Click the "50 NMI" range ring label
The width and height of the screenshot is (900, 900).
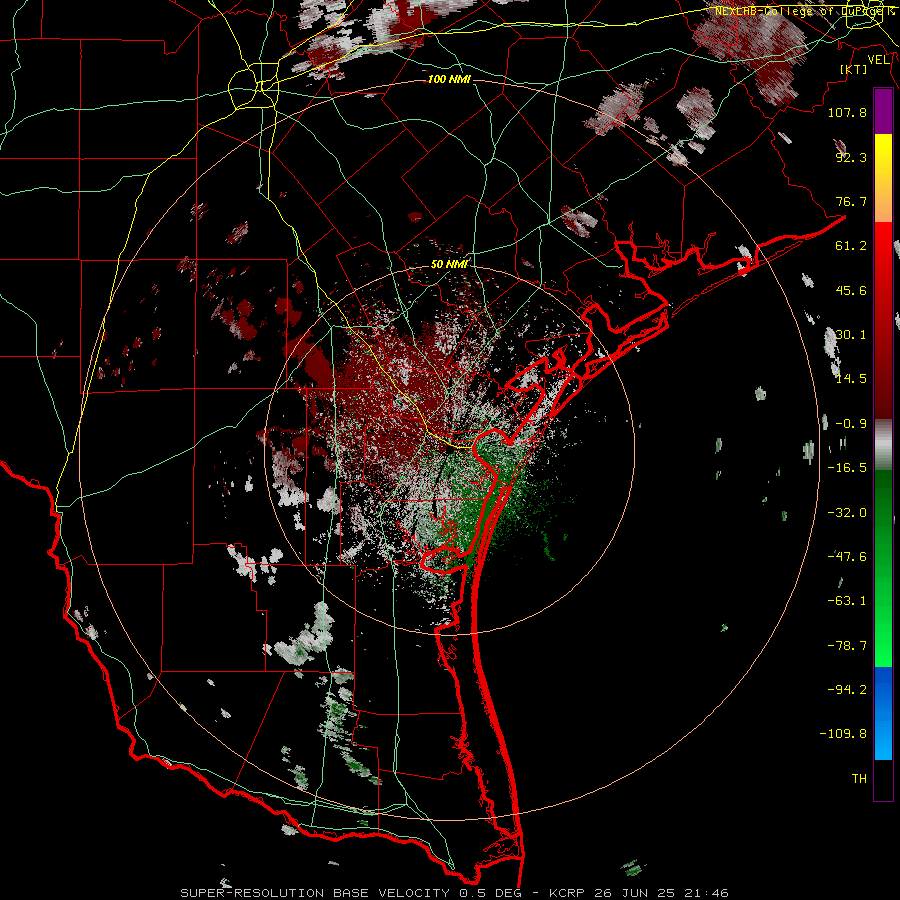point(449,265)
